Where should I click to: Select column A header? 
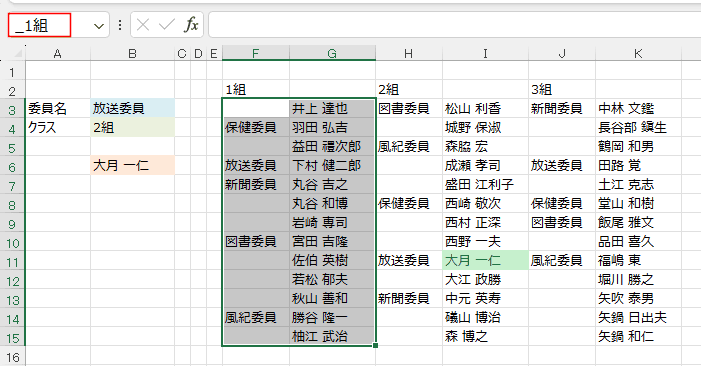[58, 54]
